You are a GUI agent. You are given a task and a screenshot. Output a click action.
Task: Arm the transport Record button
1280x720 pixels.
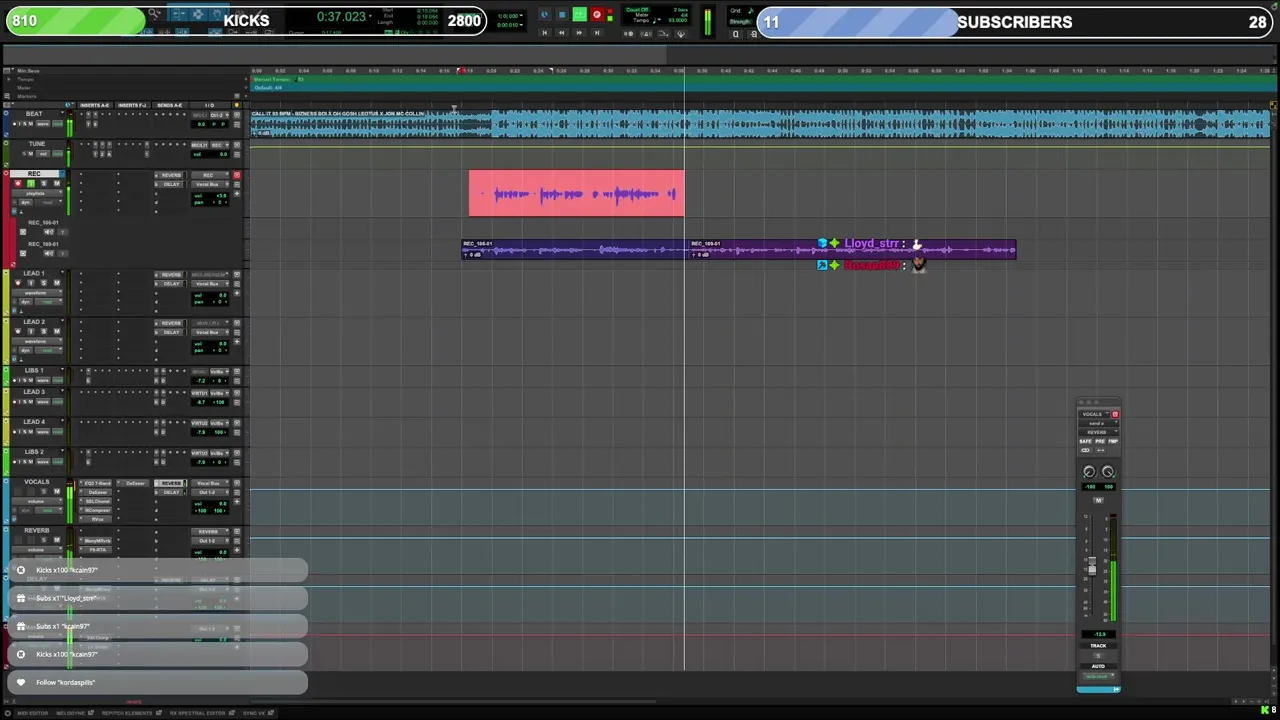pos(597,15)
